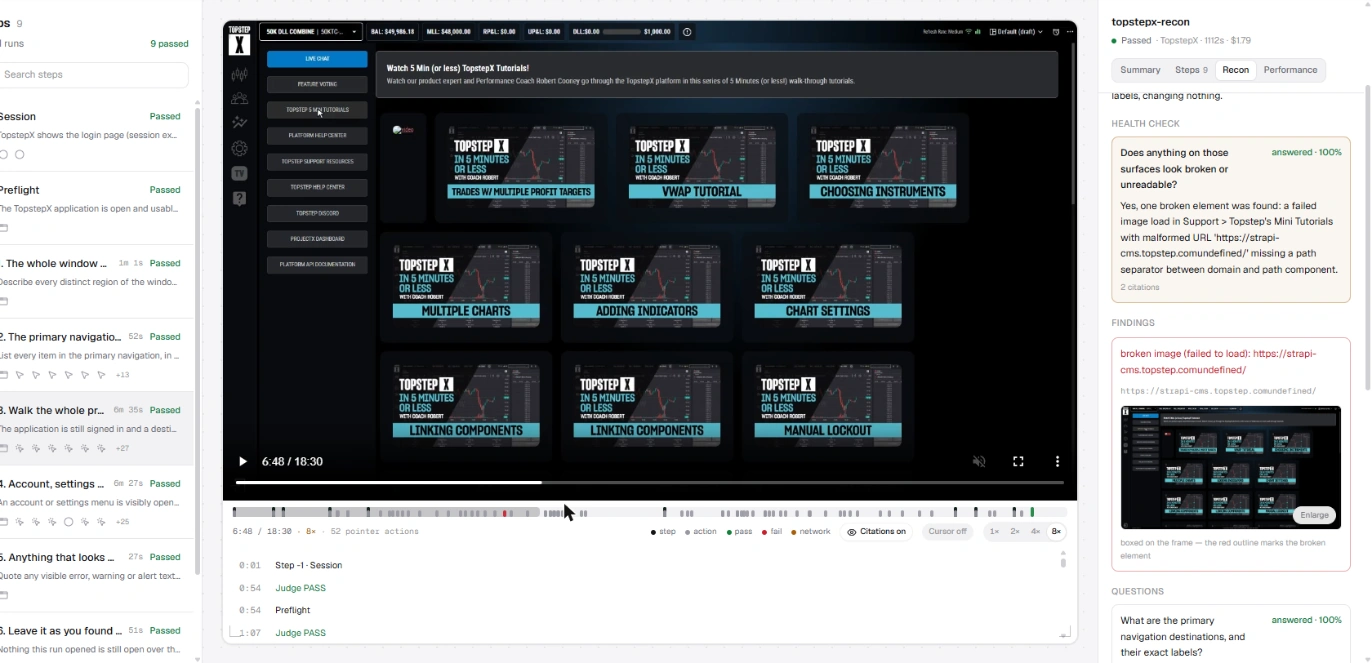Open Topstep Help Center

(x=317, y=187)
